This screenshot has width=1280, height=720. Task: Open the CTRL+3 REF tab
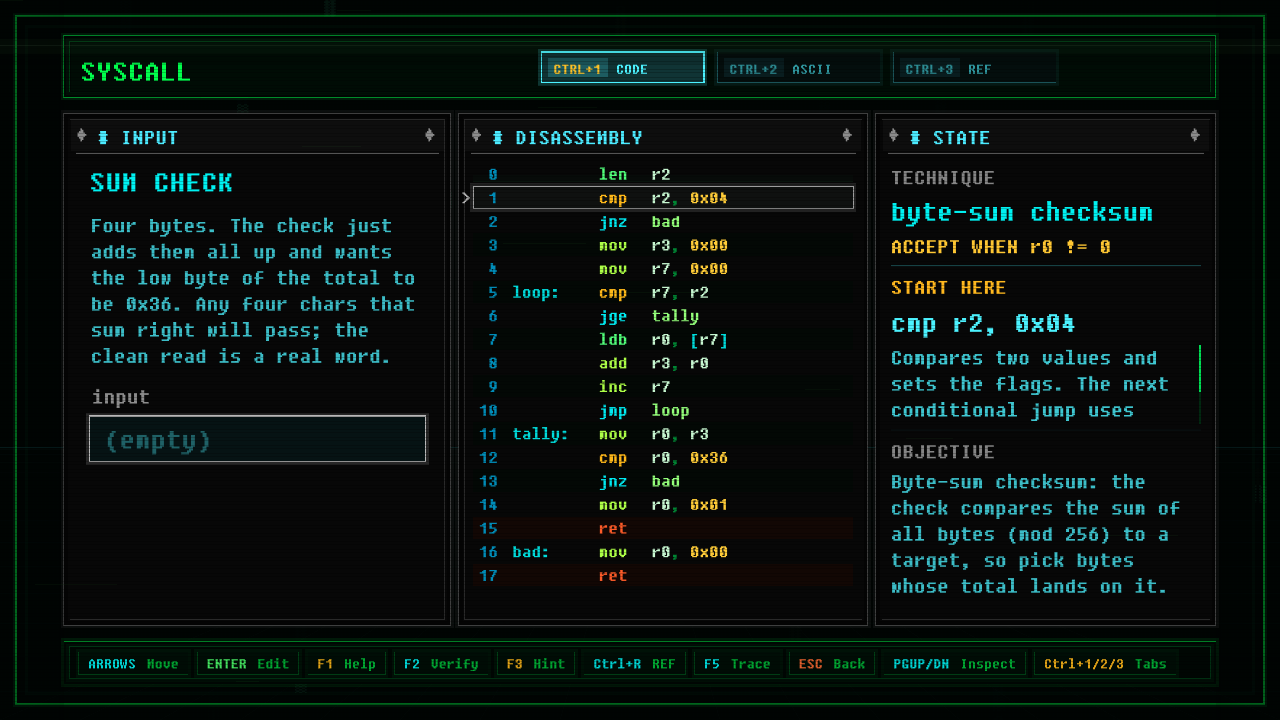point(974,68)
